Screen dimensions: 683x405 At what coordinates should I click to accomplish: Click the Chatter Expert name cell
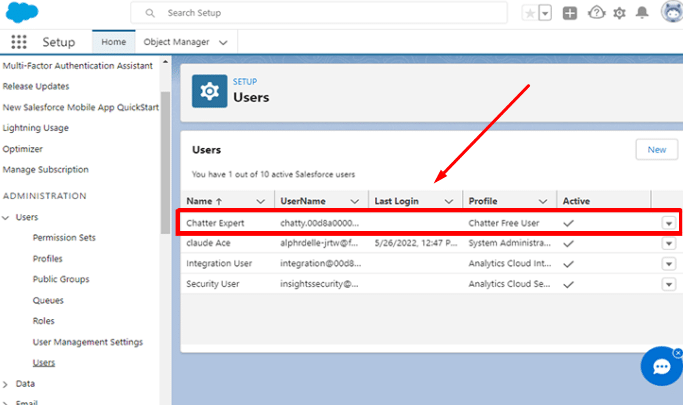click(x=215, y=223)
